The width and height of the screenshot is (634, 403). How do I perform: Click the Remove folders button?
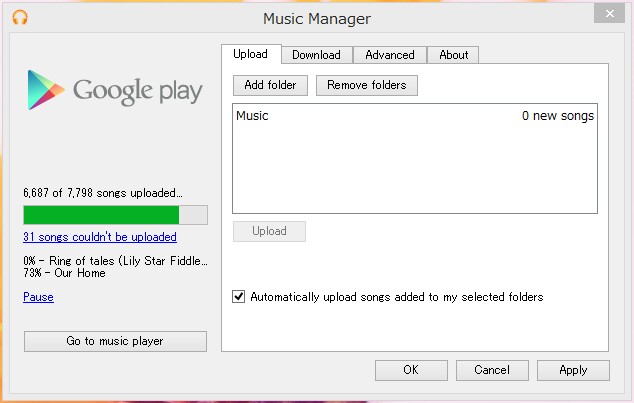pyautogui.click(x=367, y=85)
